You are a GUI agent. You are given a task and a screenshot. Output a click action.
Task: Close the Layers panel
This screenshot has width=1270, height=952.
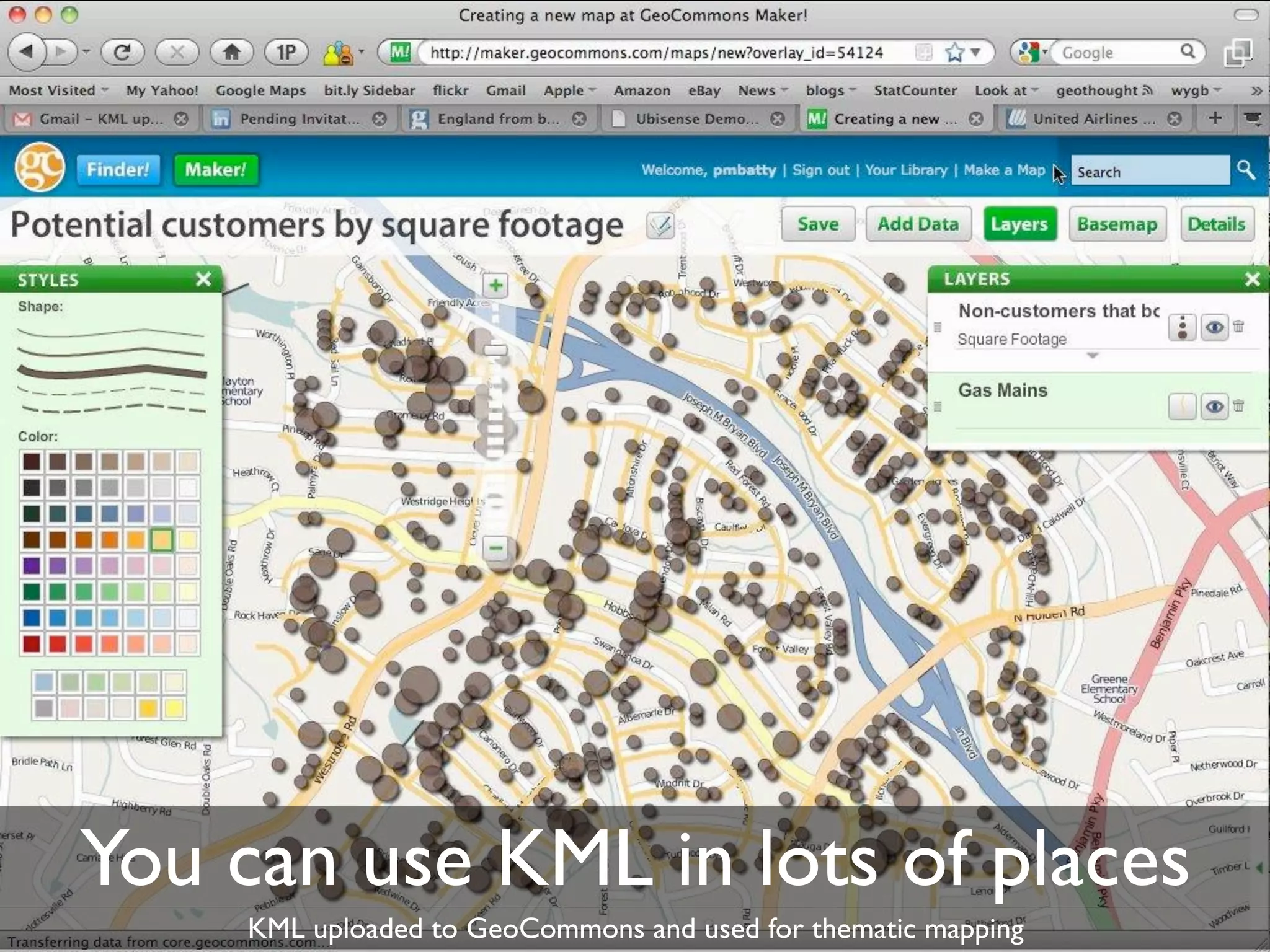click(x=1253, y=279)
